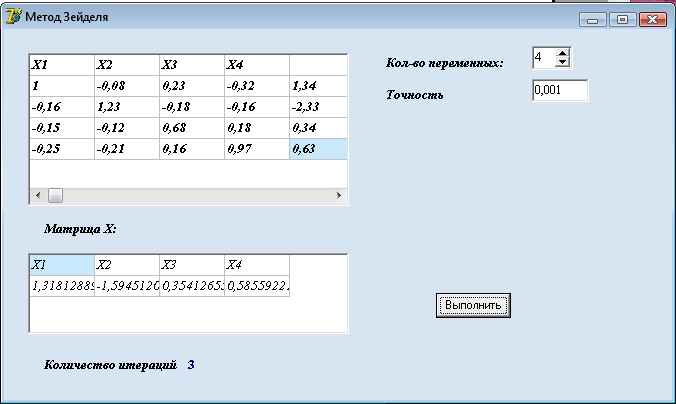Click the variable count field showing 4
Screen dimensions: 676x404
tap(544, 57)
